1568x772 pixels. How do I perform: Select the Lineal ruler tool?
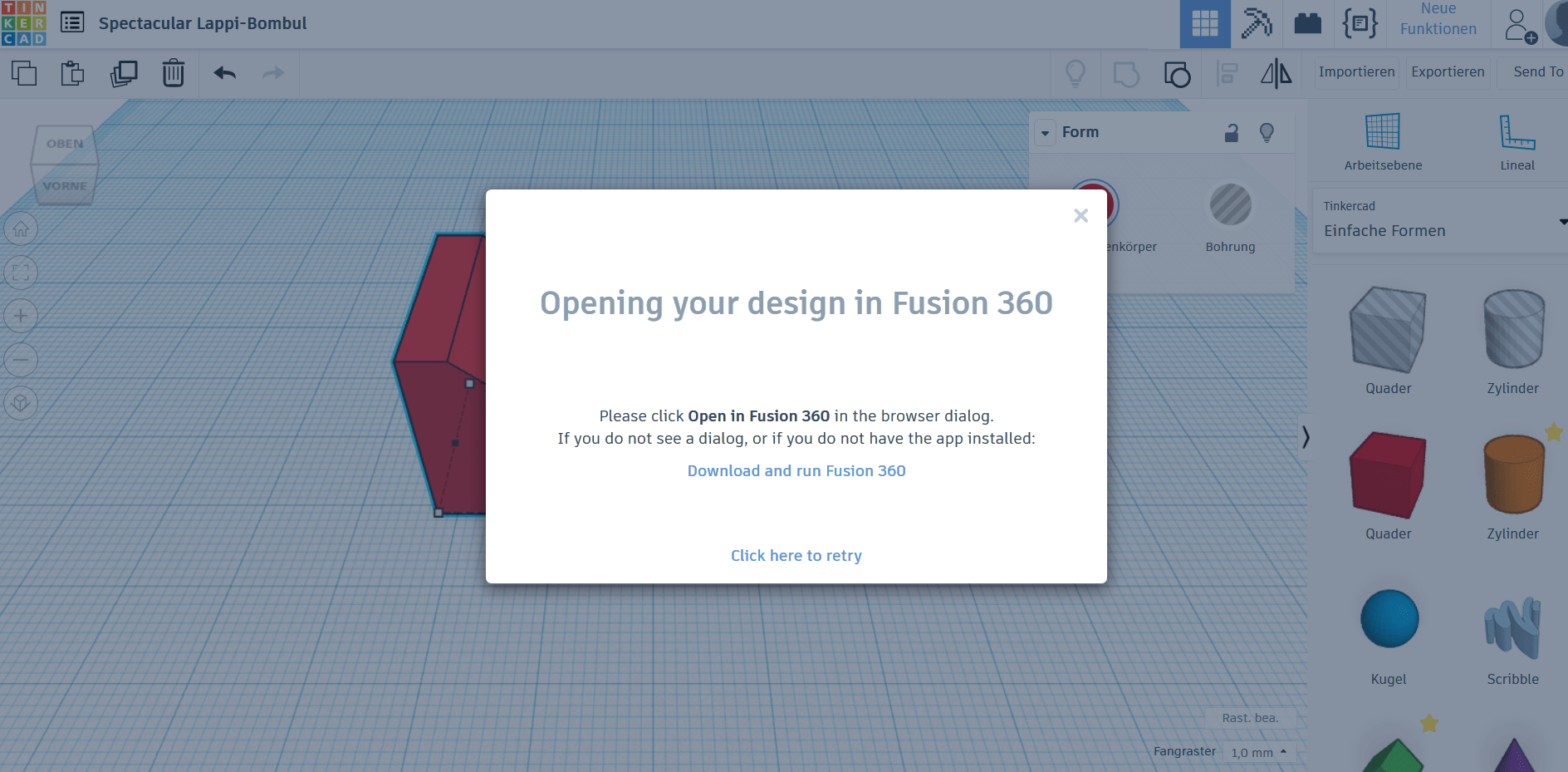click(1517, 142)
